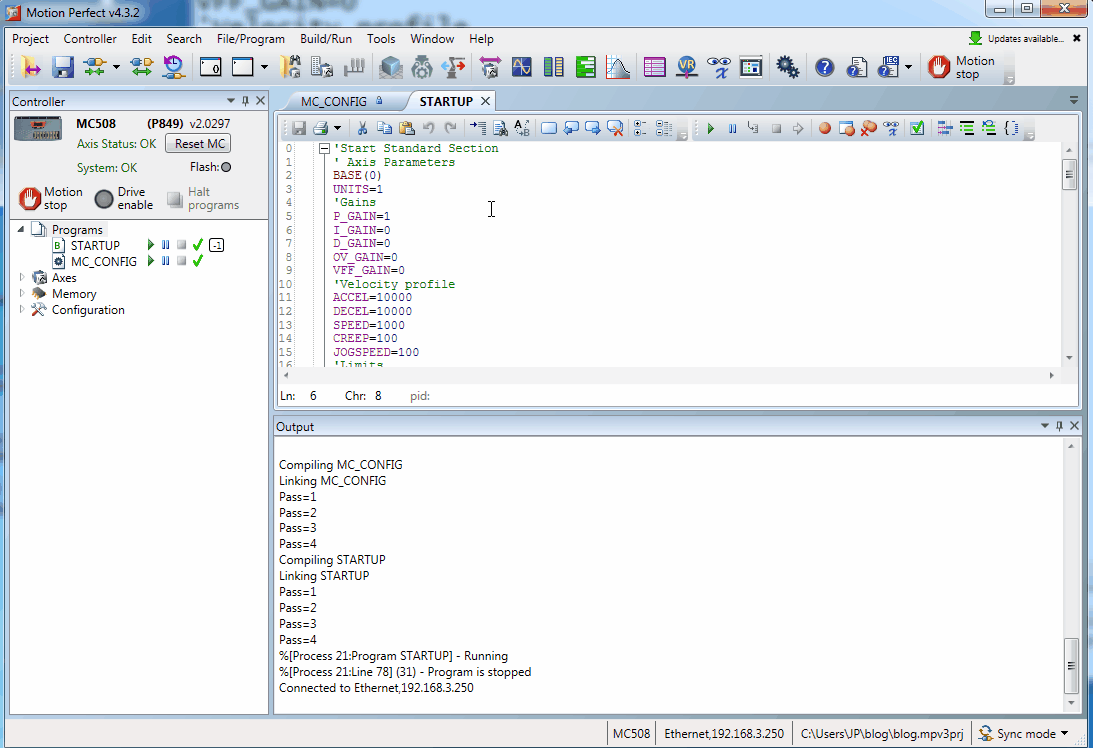The image size is (1093, 748).
Task: Open the Intelligent drives icon with gears
Action: click(x=422, y=67)
